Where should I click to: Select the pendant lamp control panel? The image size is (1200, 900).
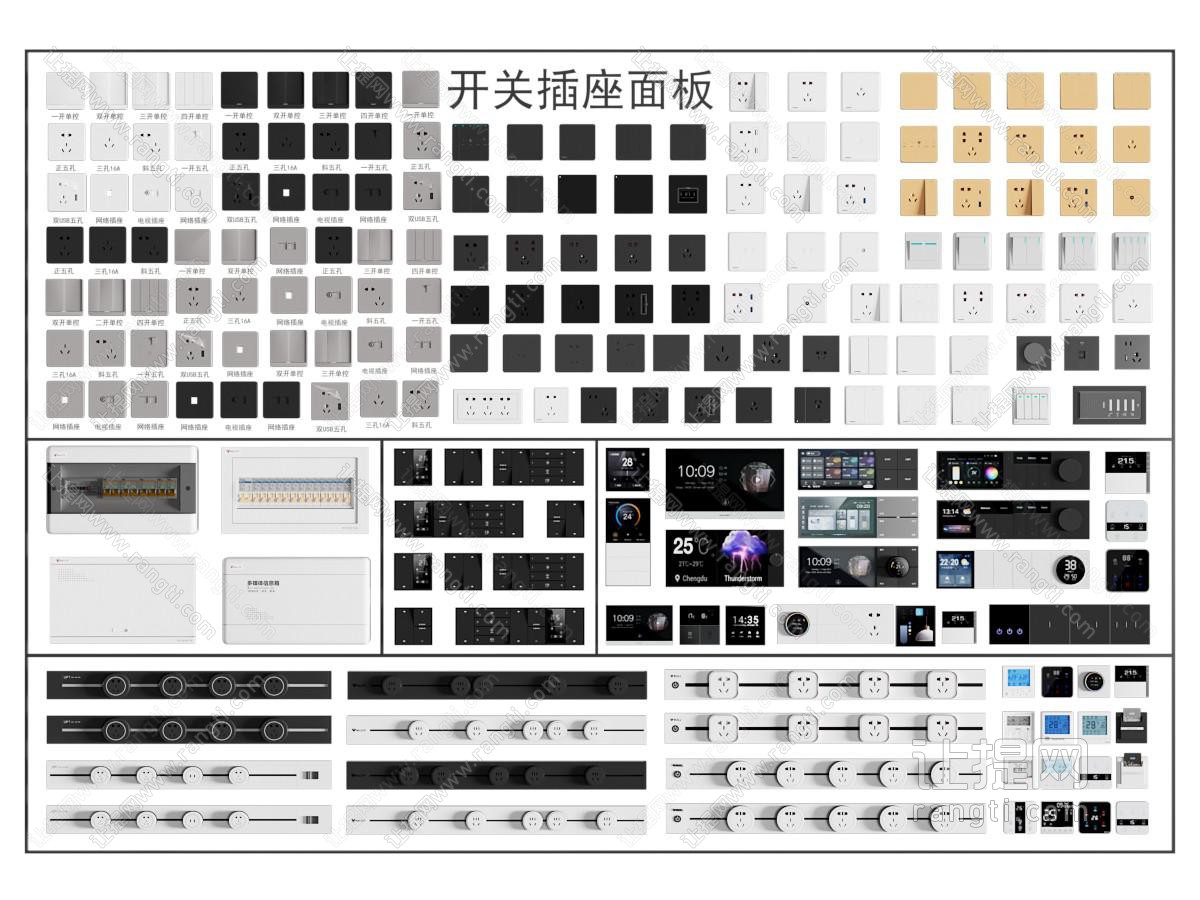(915, 625)
